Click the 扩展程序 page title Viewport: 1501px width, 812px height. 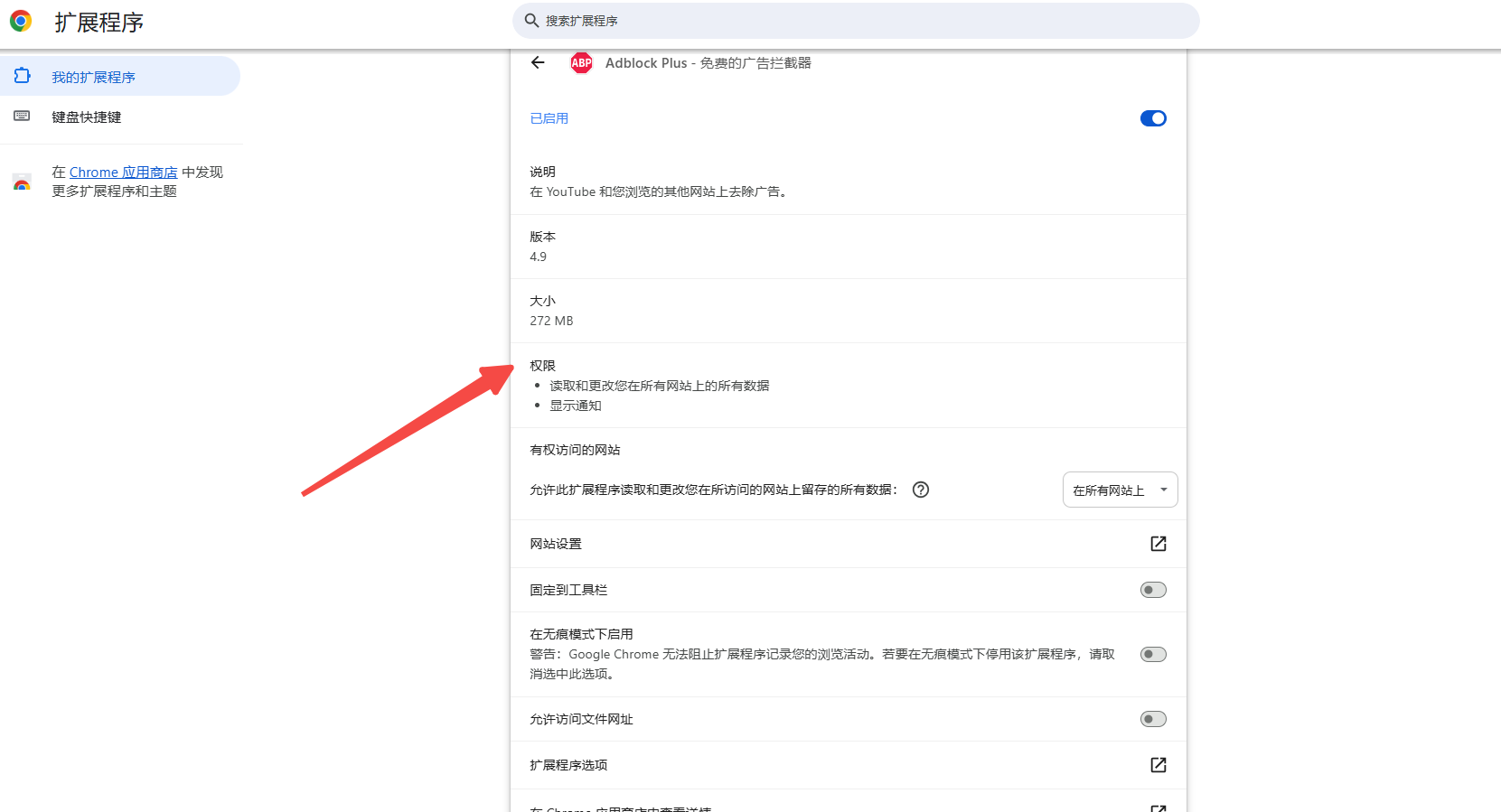pyautogui.click(x=99, y=23)
